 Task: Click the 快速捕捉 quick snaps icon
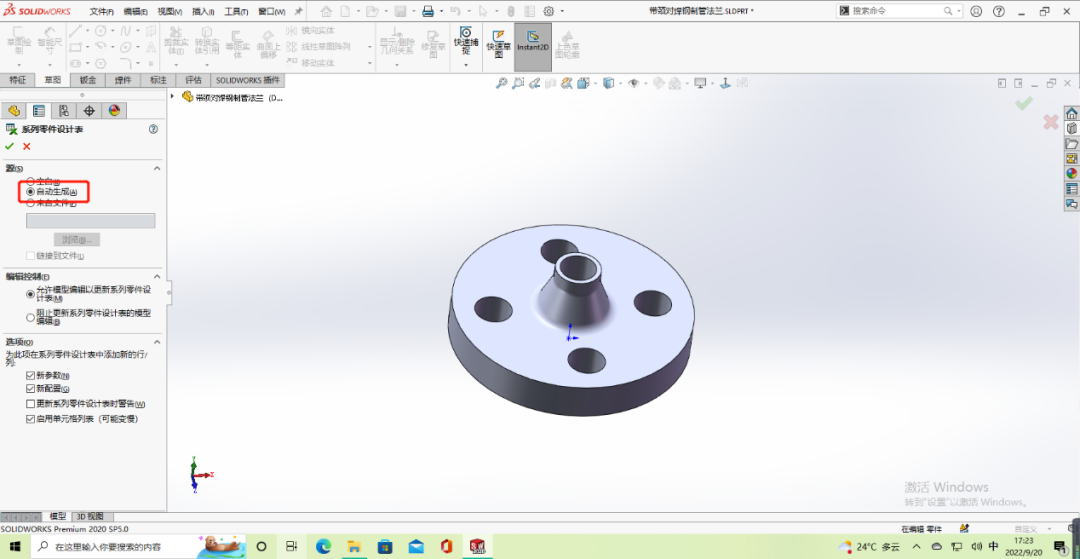(466, 41)
